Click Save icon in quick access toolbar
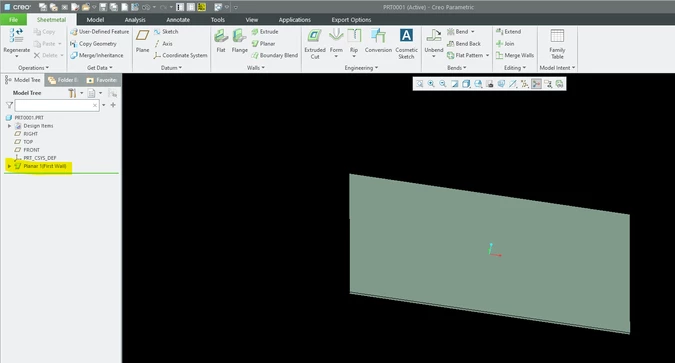 [x=103, y=7]
